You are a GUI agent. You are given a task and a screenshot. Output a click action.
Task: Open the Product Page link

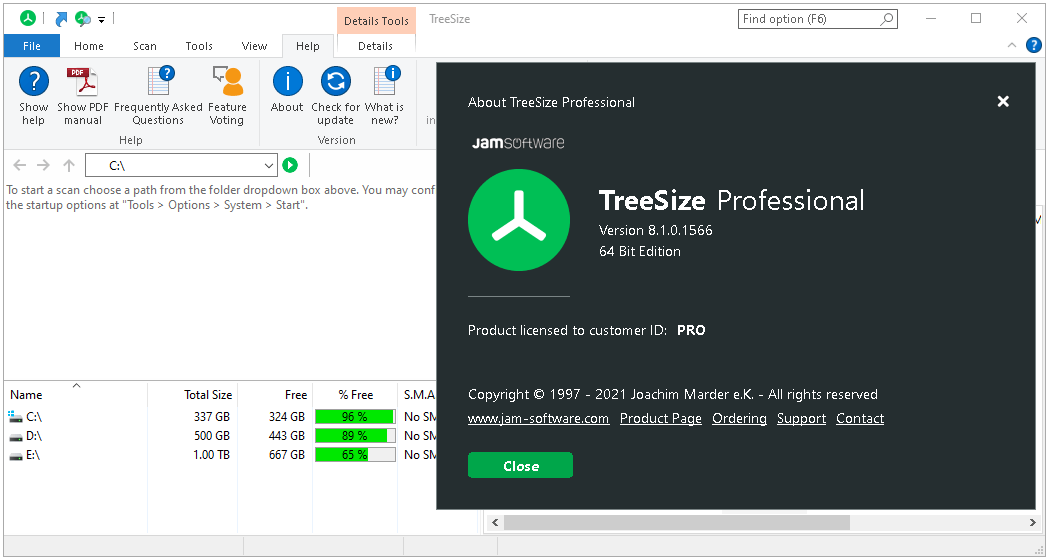[x=661, y=419]
